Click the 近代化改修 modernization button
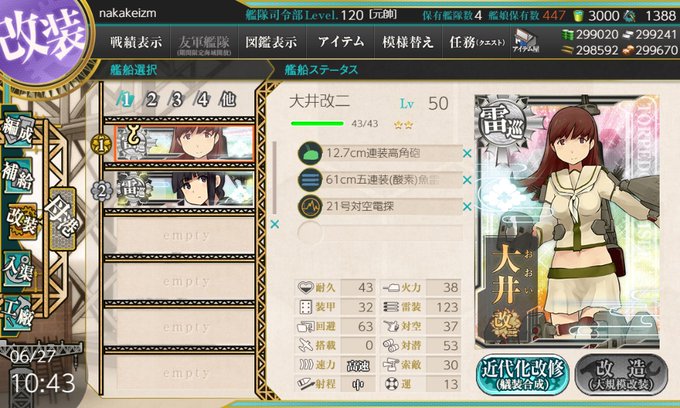680x408 pixels. (x=523, y=375)
